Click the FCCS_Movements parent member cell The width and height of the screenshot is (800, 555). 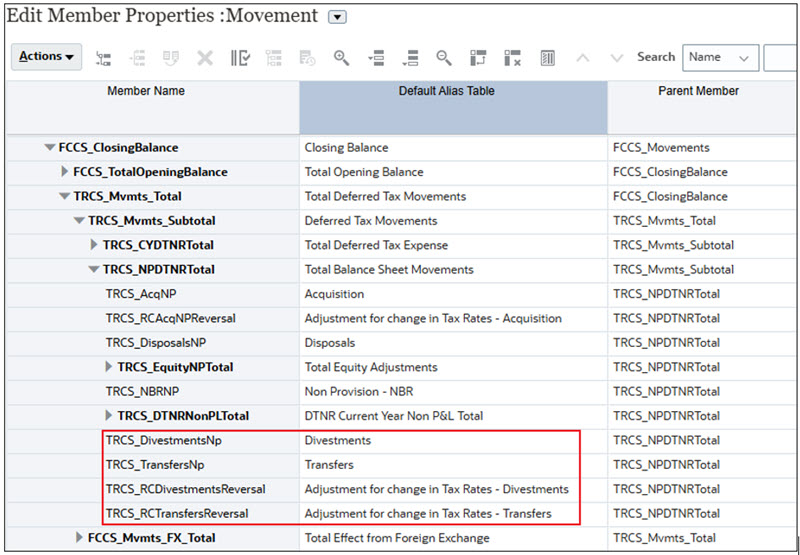pos(704,148)
